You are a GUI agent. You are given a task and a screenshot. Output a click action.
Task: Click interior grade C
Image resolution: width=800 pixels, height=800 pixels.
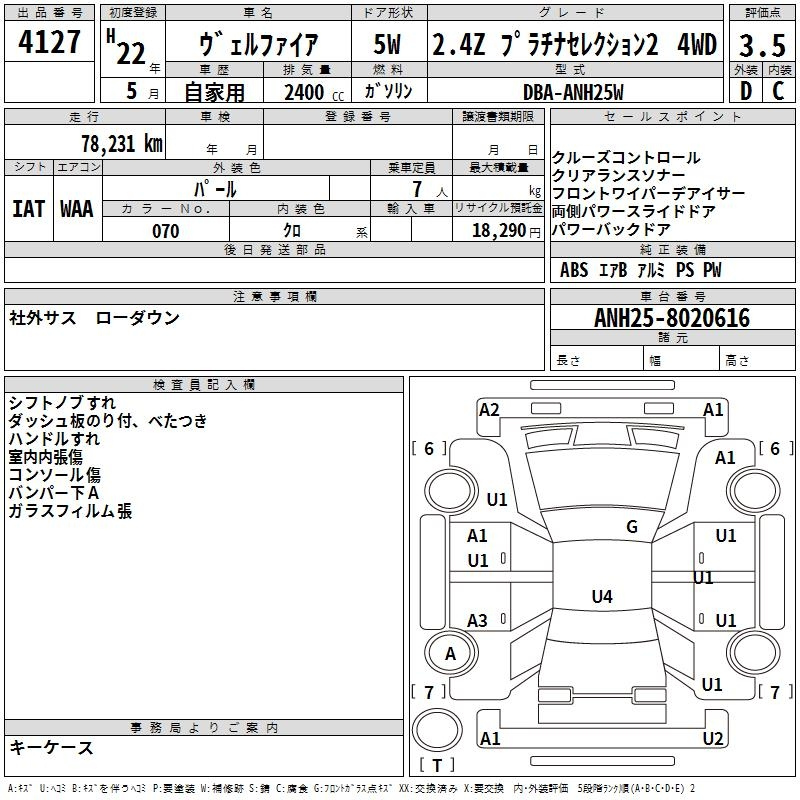pos(778,91)
